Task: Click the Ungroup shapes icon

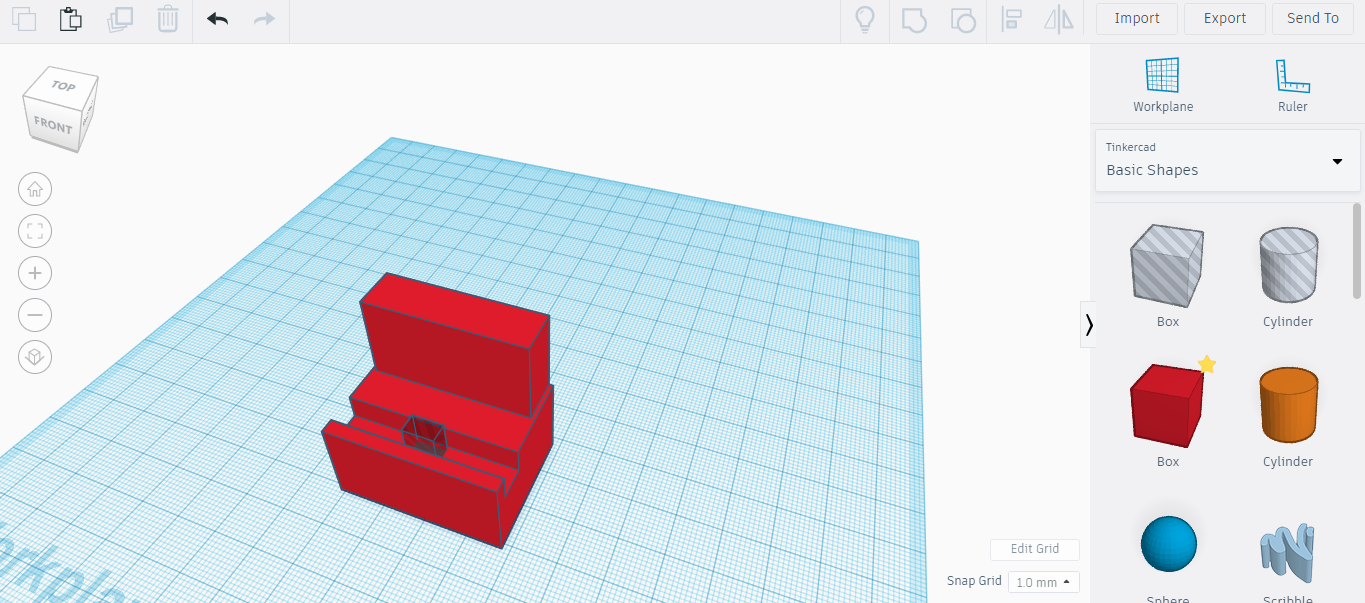Action: [x=962, y=19]
